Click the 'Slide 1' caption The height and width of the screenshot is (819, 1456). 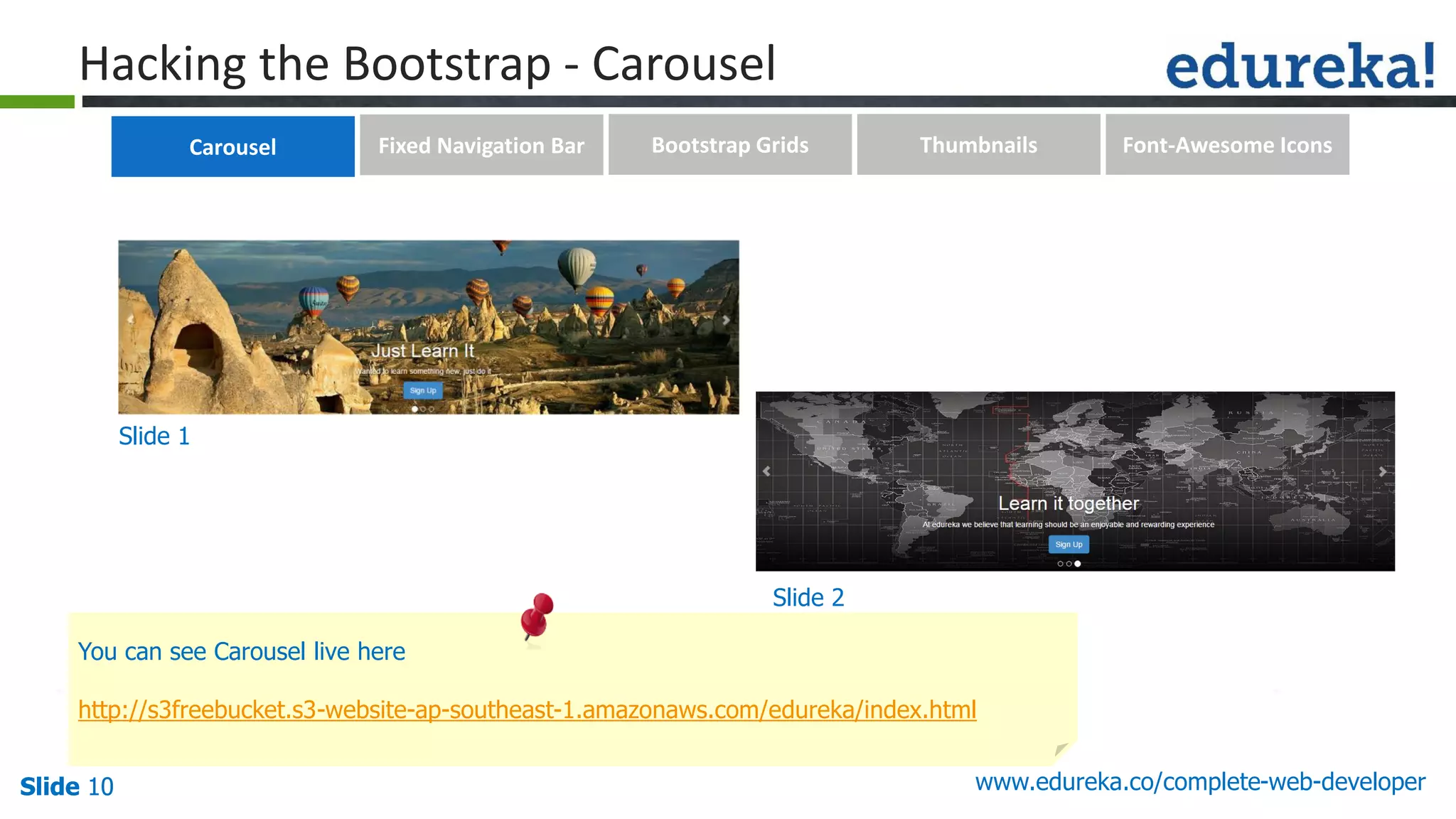point(154,437)
